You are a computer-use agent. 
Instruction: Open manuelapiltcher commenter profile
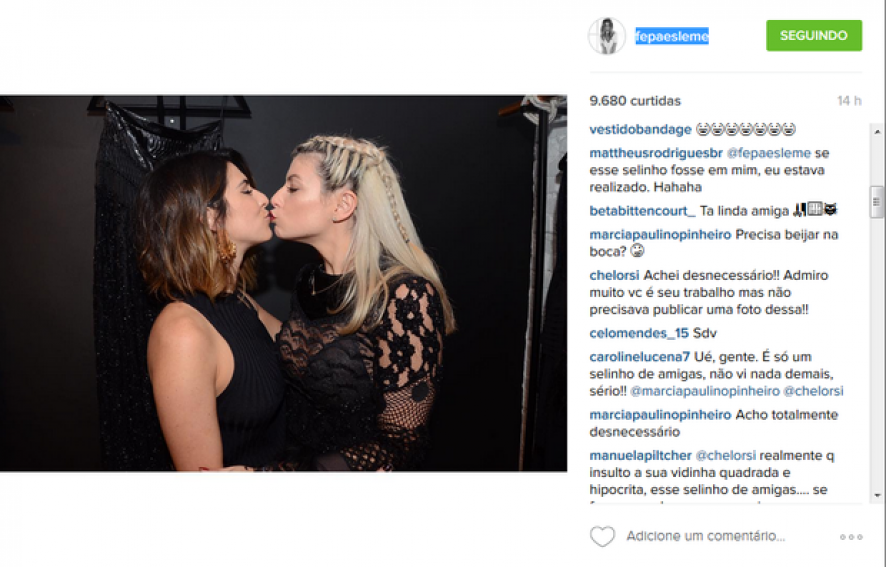[640, 455]
